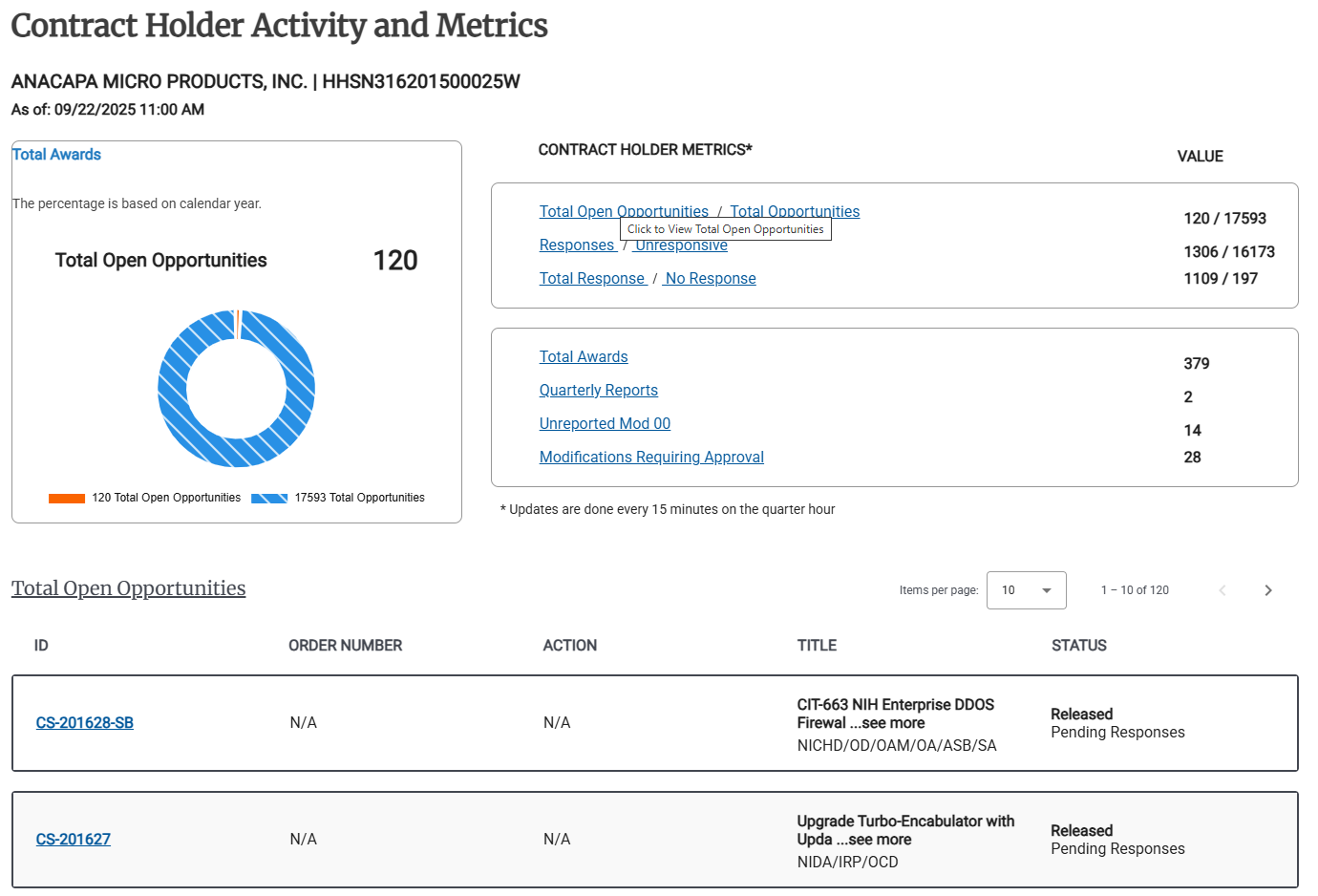Open opportunity CS-201627
Viewport: 1318px width, 896px height.
(73, 840)
